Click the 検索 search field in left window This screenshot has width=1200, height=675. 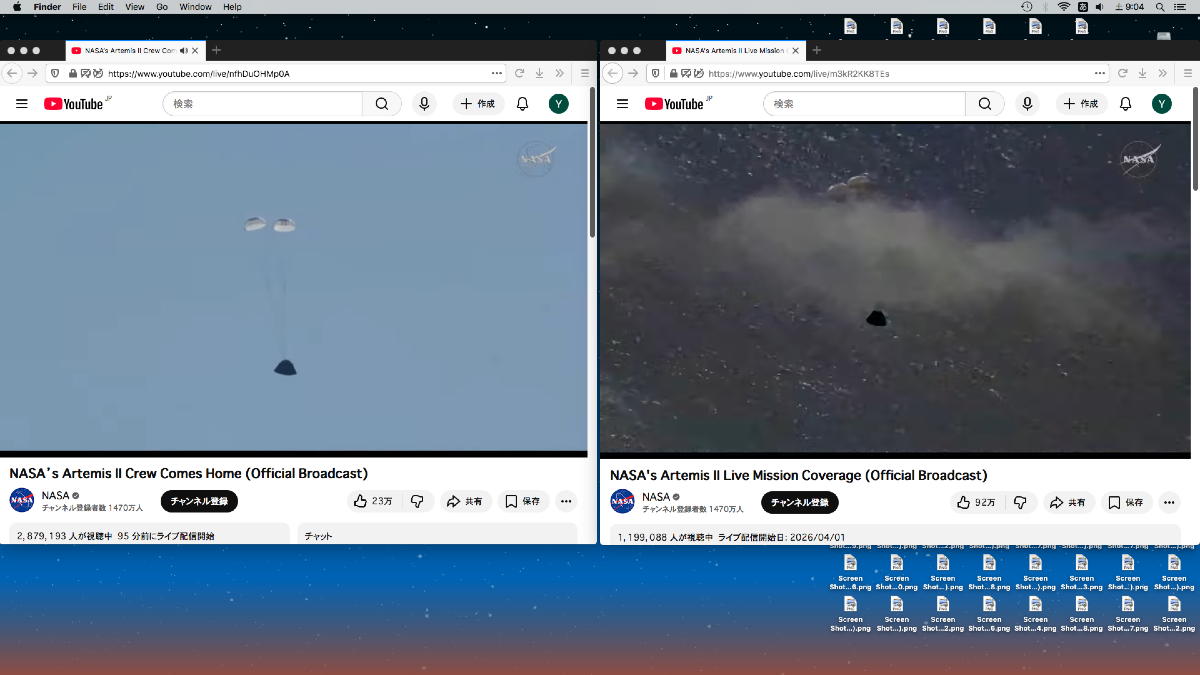click(x=262, y=104)
